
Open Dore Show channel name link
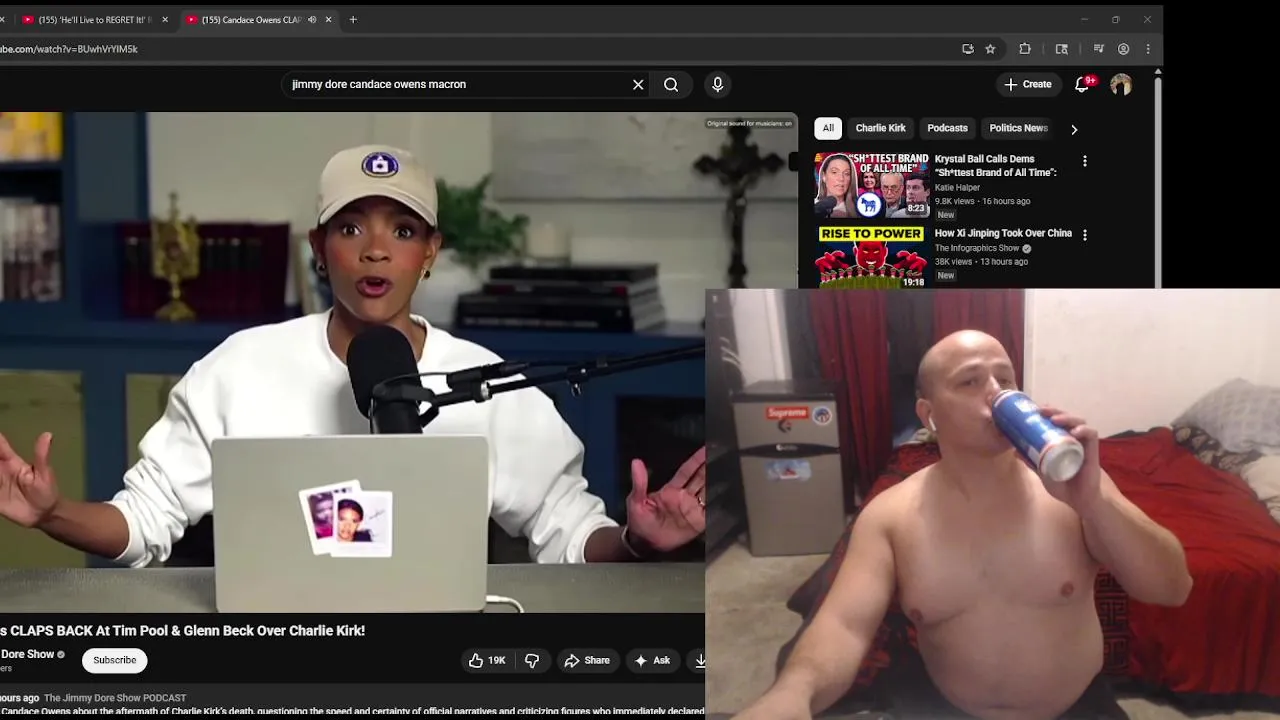point(27,655)
